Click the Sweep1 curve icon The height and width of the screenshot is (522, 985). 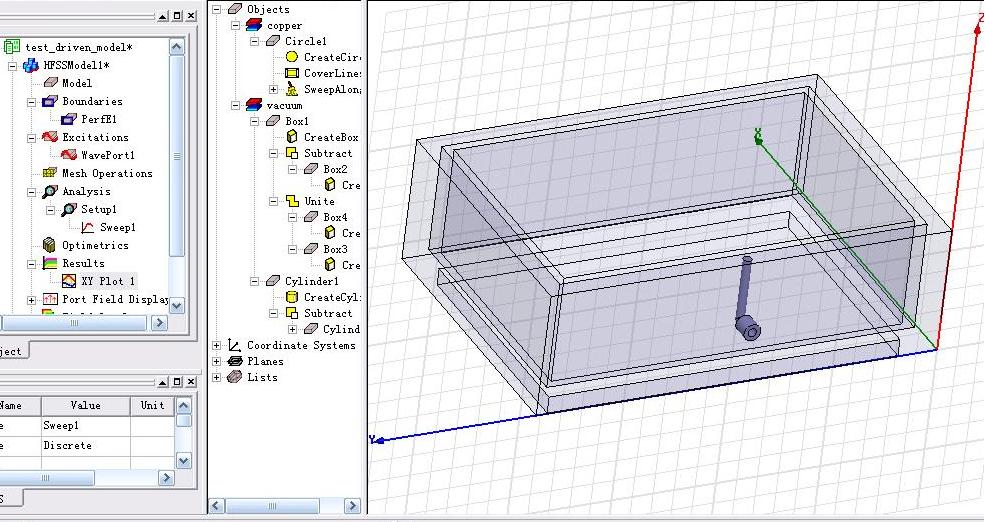[x=89, y=227]
